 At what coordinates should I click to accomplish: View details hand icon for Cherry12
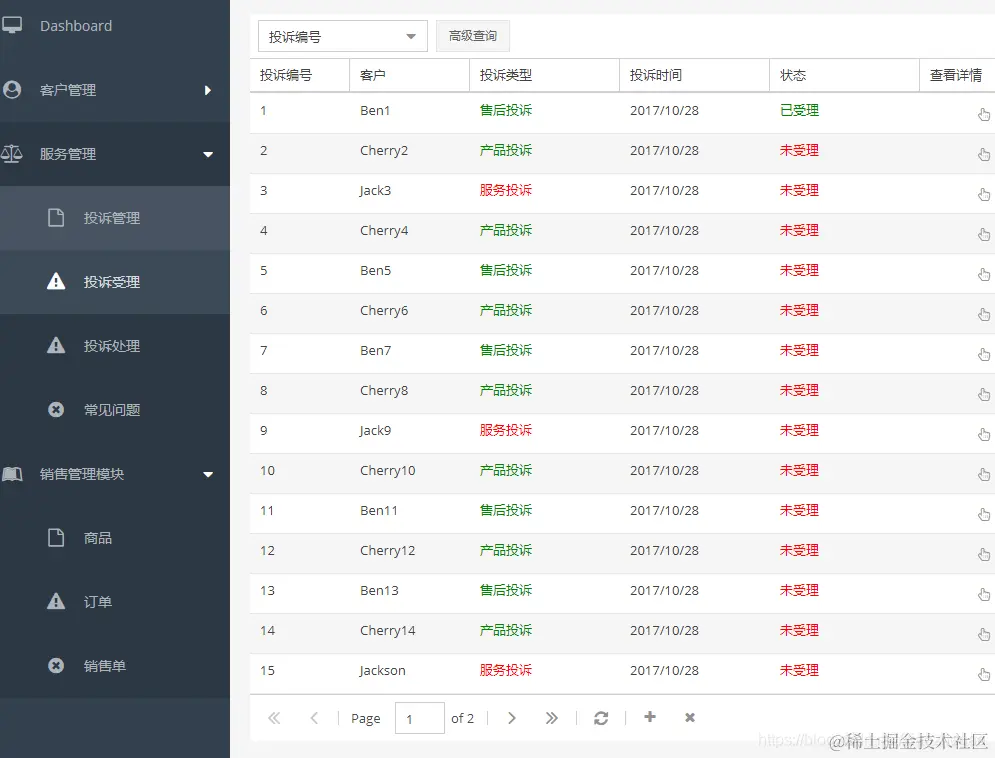coord(984,554)
